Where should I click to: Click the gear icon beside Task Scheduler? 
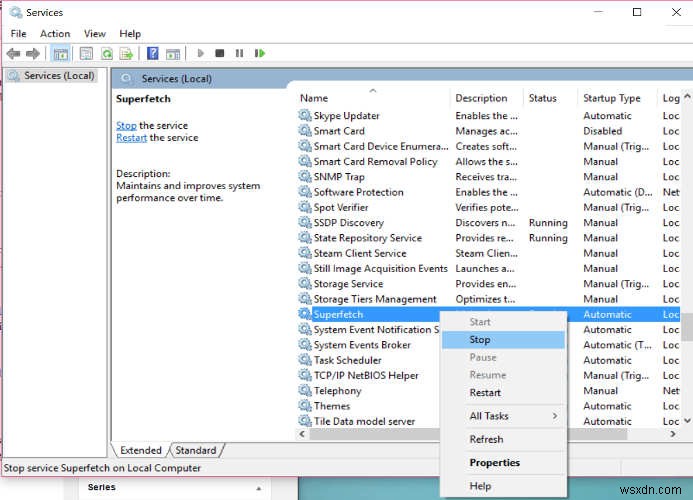pyautogui.click(x=305, y=360)
